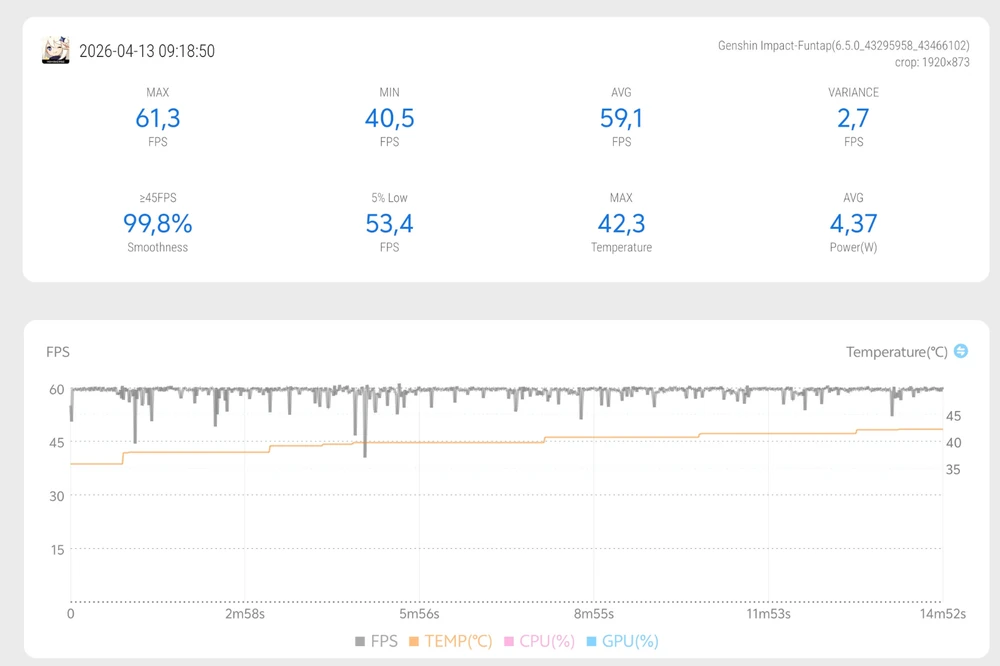Click the 99,8% Smoothness value

pos(157,223)
